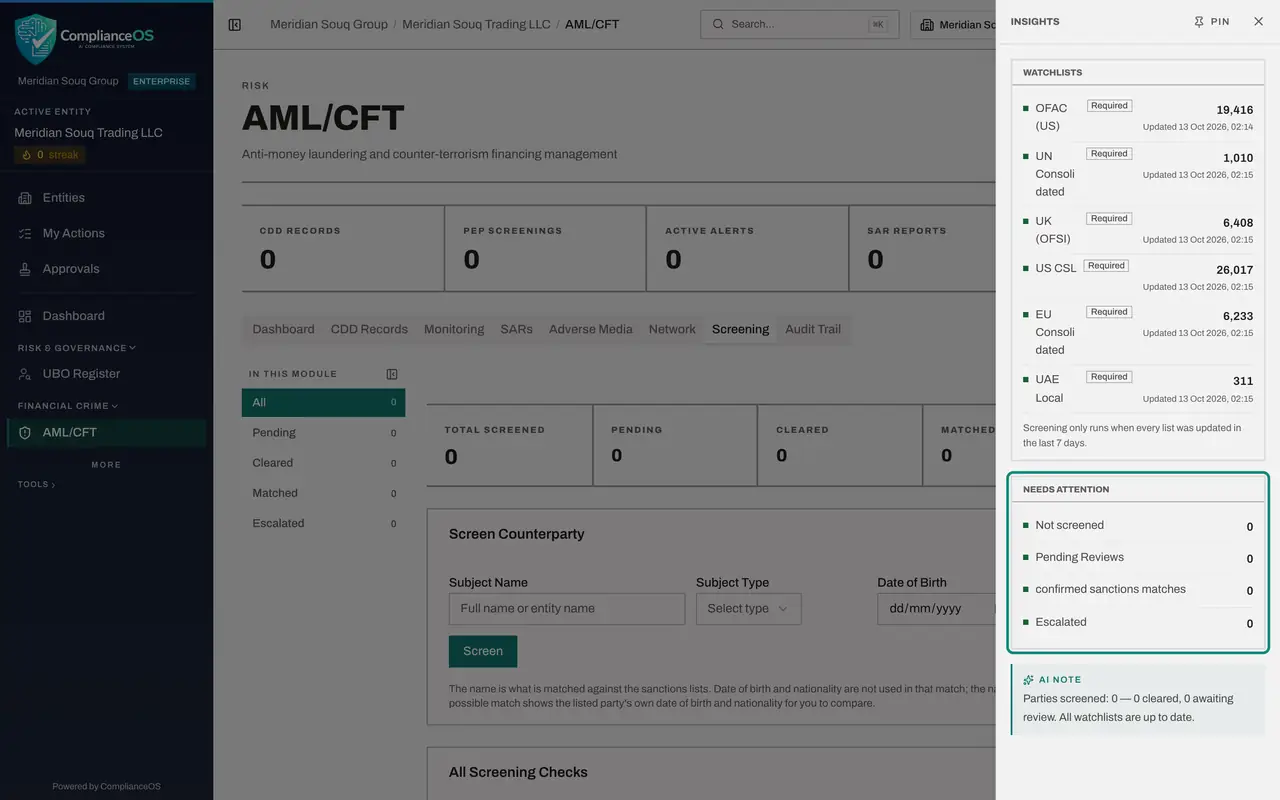
Task: Click the green Screen button
Action: click(483, 651)
